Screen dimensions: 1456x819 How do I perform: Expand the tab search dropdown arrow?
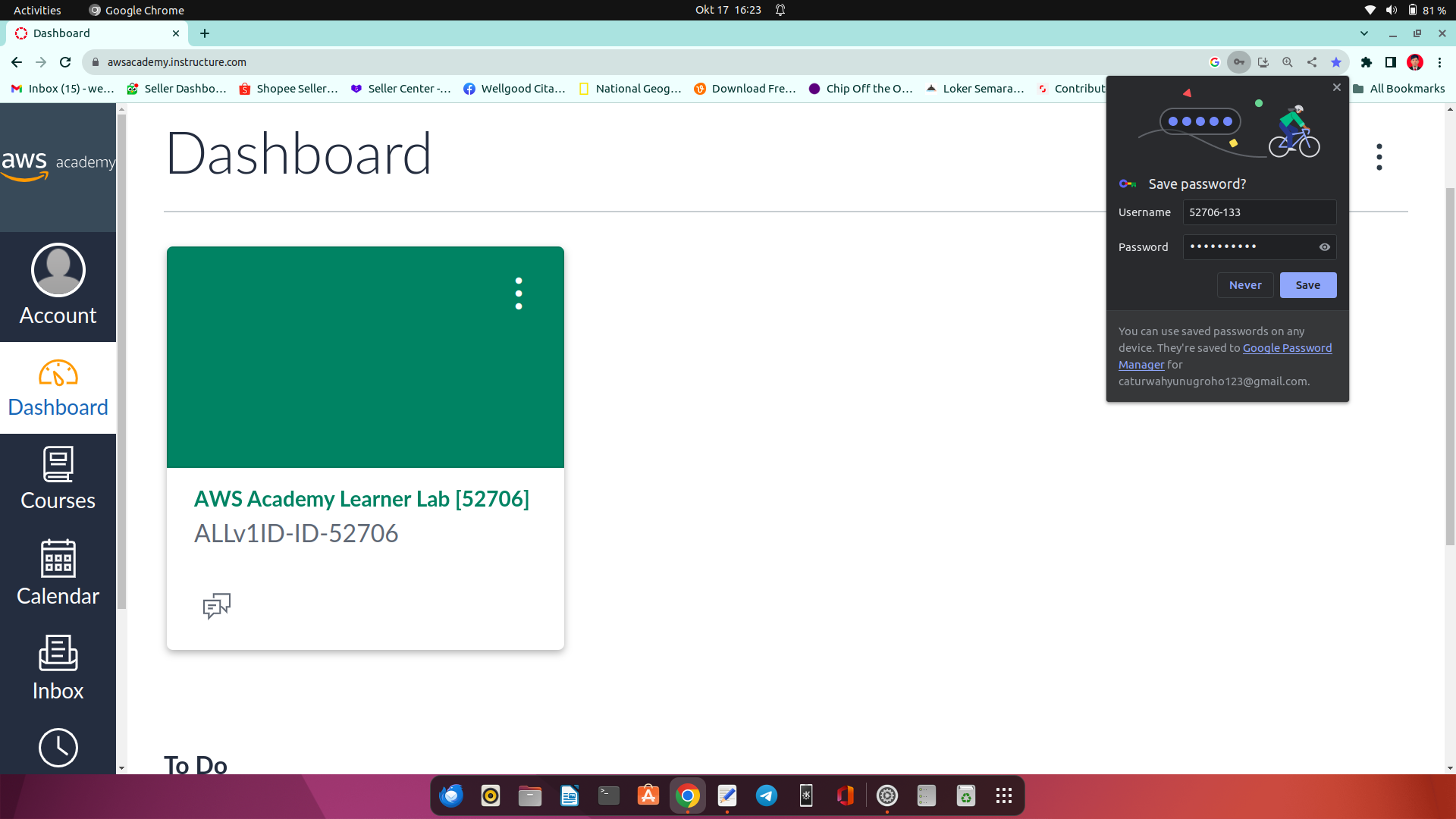(x=1363, y=33)
